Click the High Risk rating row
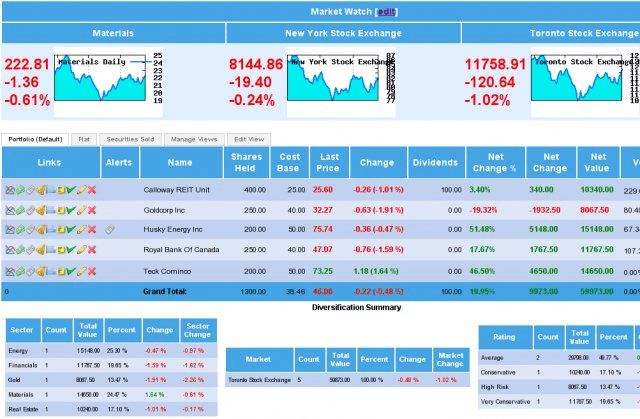The height and width of the screenshot is (419, 640). 559,387
